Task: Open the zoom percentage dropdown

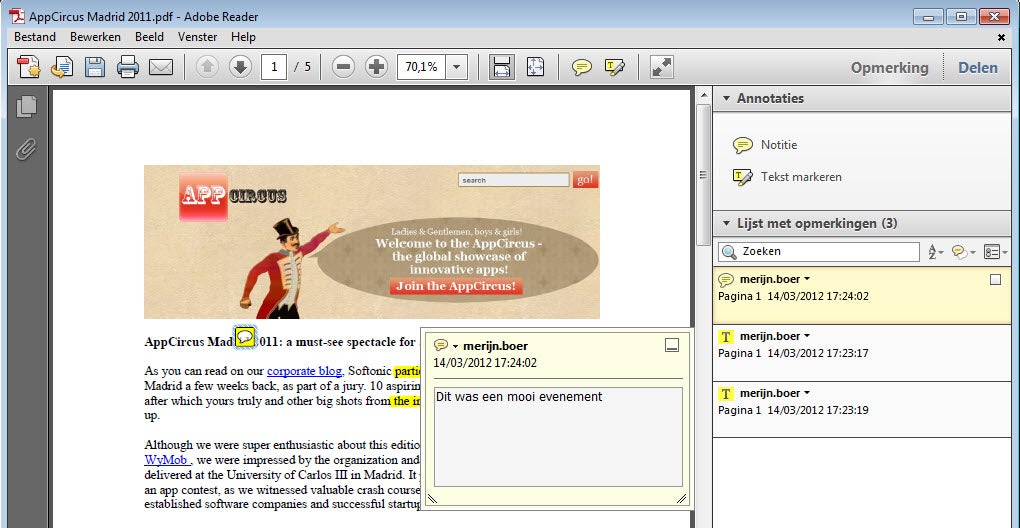Action: (x=456, y=67)
